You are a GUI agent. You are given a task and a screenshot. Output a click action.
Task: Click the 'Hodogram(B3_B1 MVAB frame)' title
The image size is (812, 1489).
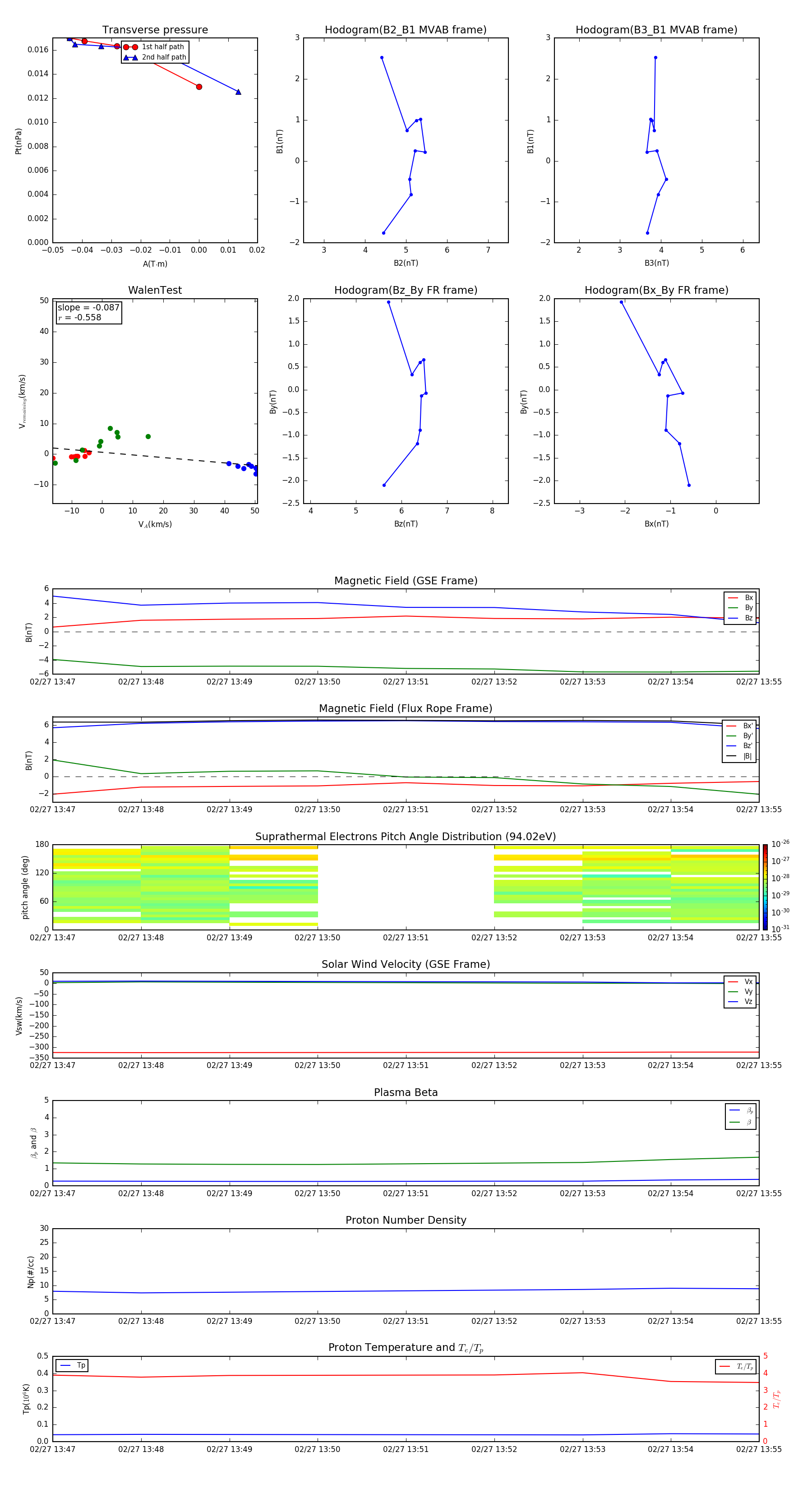tap(656, 30)
